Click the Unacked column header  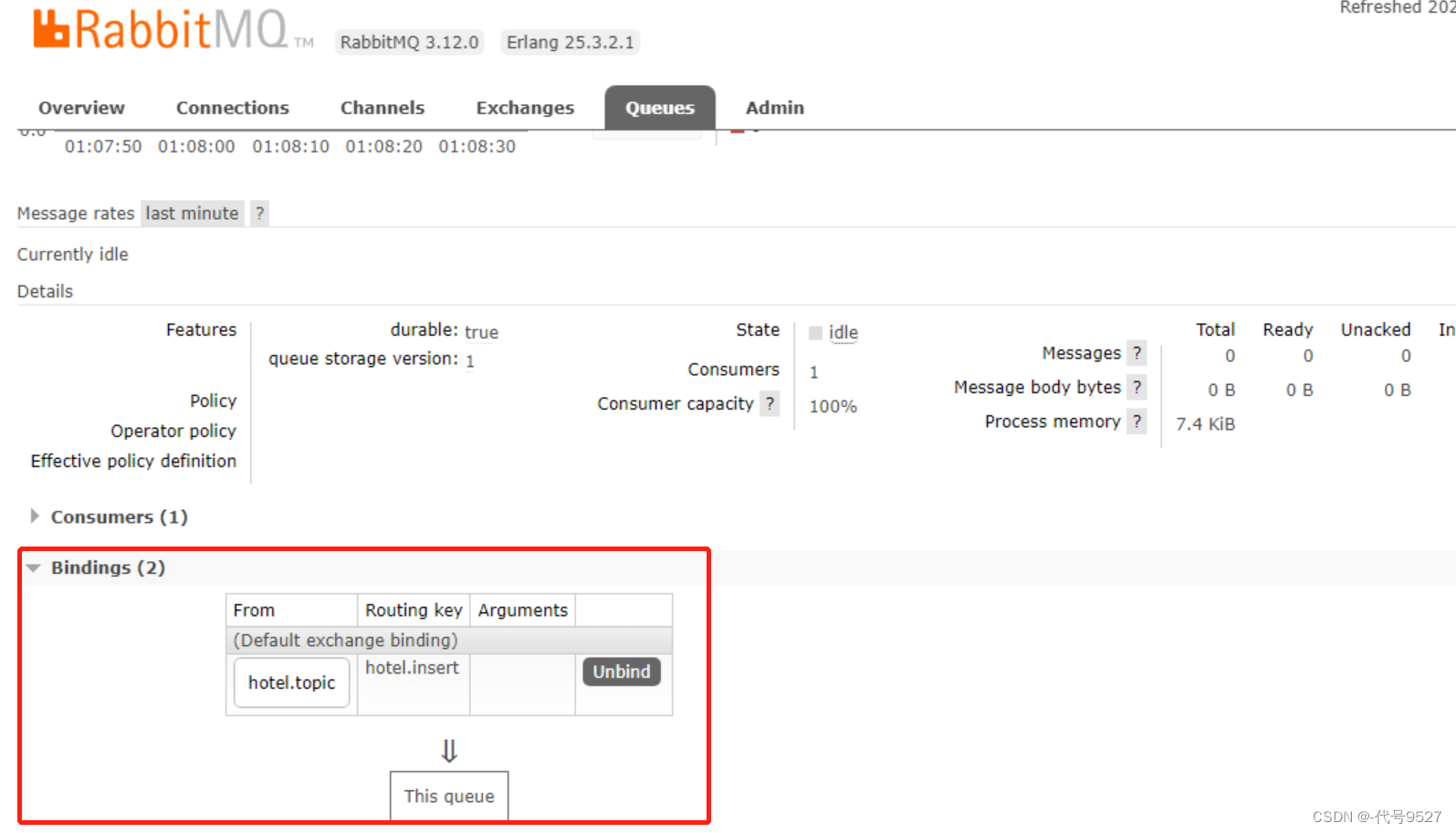pos(1376,329)
